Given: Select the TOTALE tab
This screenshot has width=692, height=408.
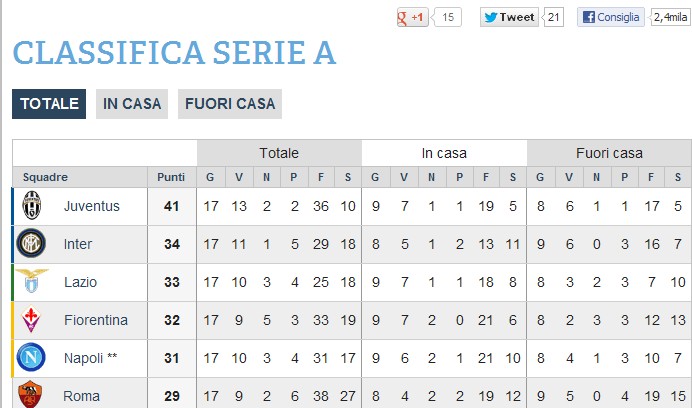Looking at the screenshot, I should (49, 104).
